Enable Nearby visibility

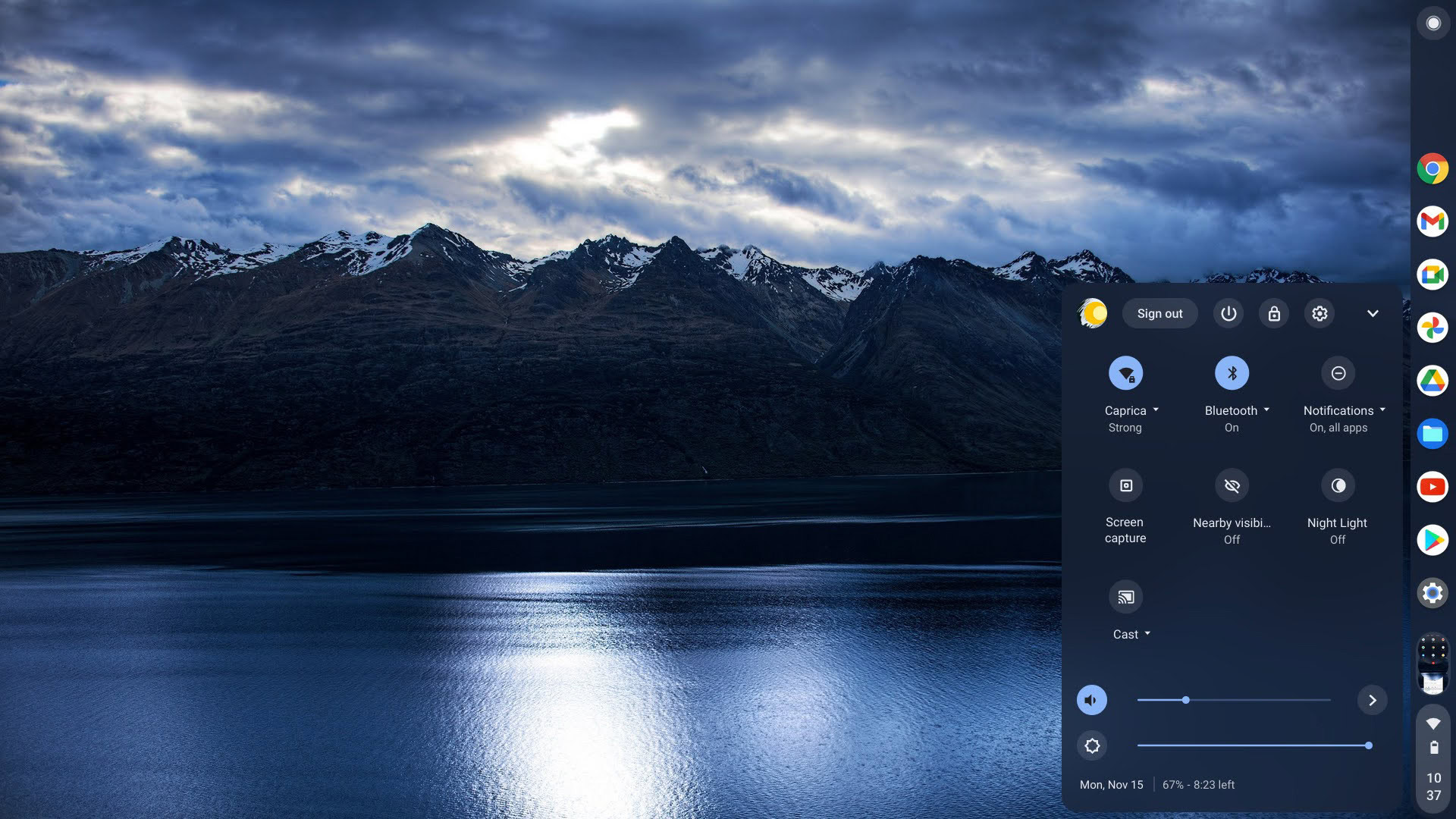pyautogui.click(x=1232, y=485)
